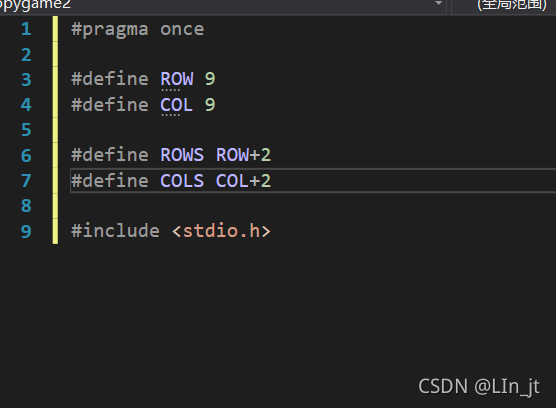
Task: Select the pygame2 project dropdown field
Action: 223,6
